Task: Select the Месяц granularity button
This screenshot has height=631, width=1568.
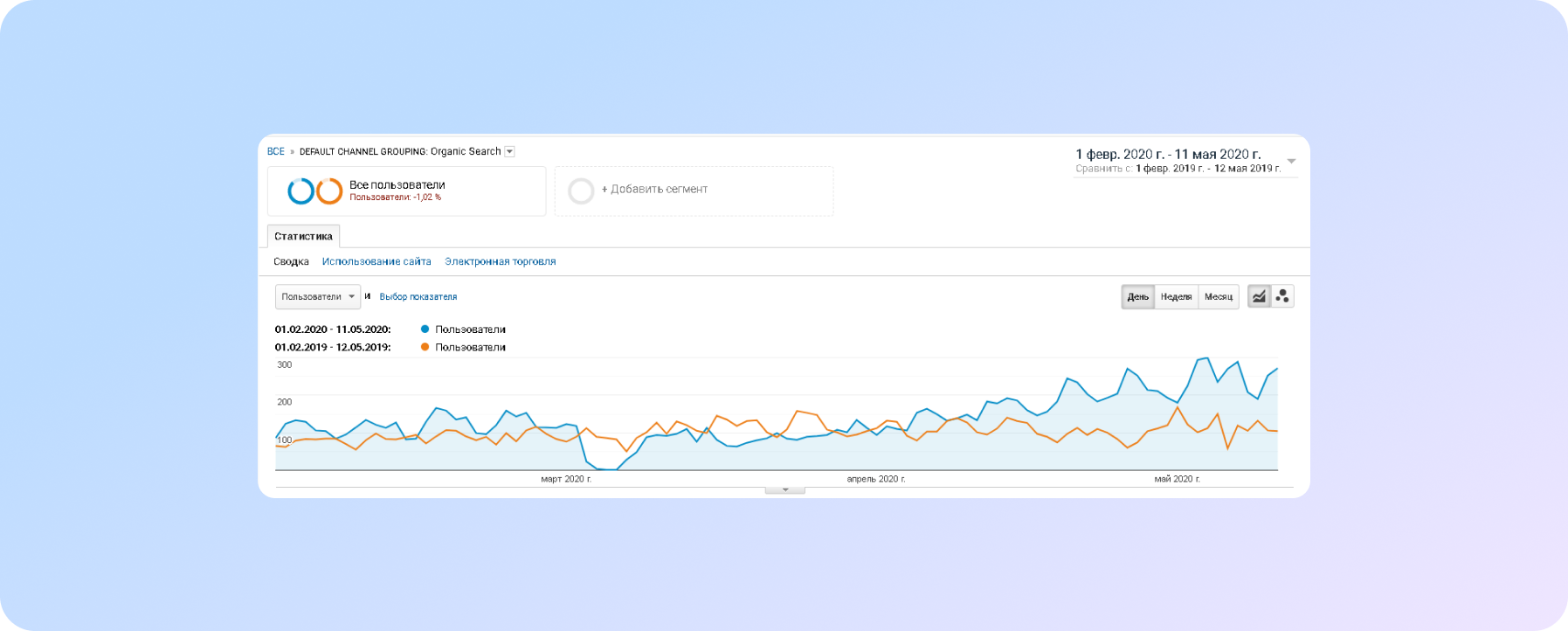Action: (1219, 296)
